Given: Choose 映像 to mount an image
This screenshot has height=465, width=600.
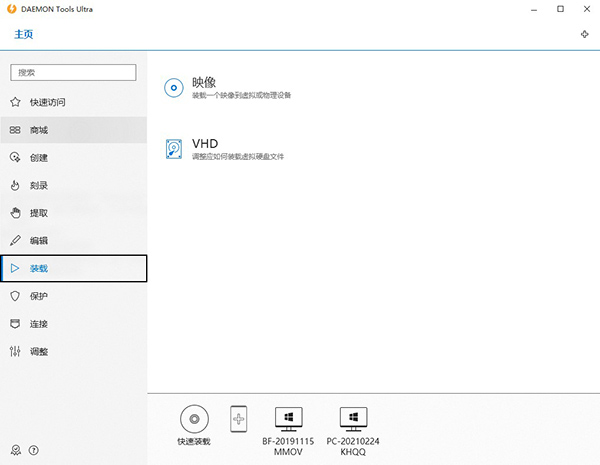Looking at the screenshot, I should click(x=205, y=82).
